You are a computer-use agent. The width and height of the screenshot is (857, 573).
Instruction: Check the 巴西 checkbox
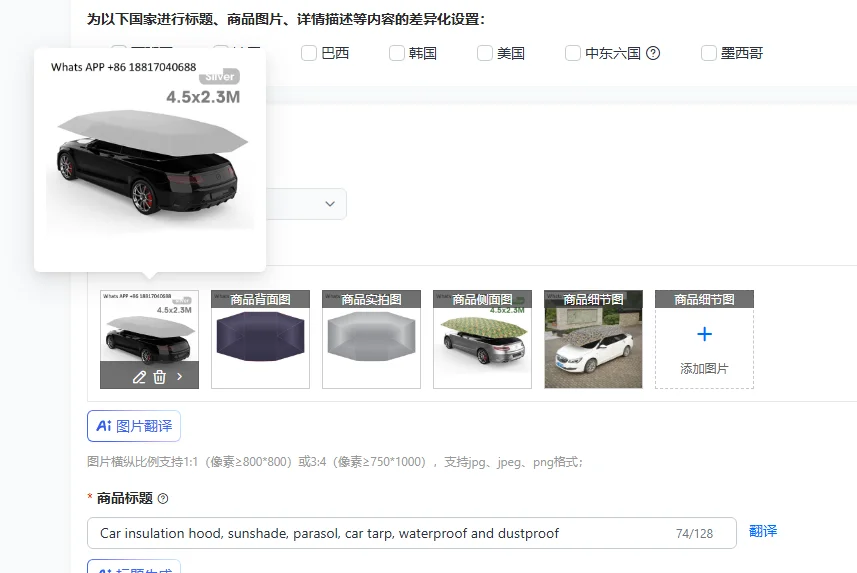309,53
